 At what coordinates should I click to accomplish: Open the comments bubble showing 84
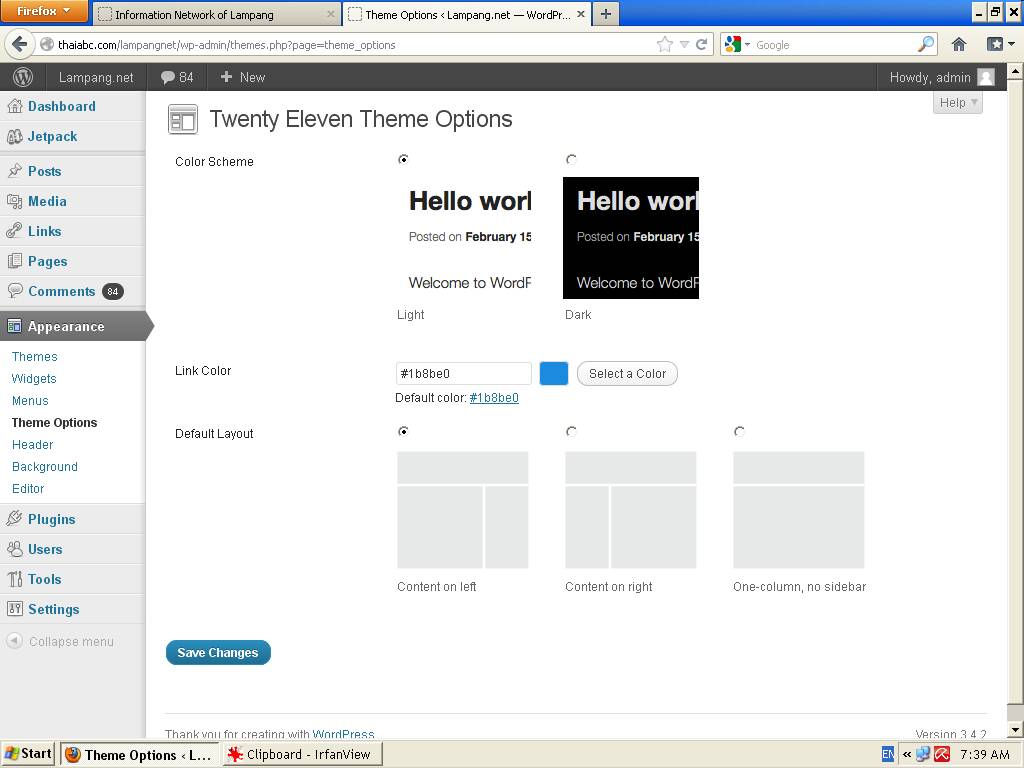coord(177,77)
